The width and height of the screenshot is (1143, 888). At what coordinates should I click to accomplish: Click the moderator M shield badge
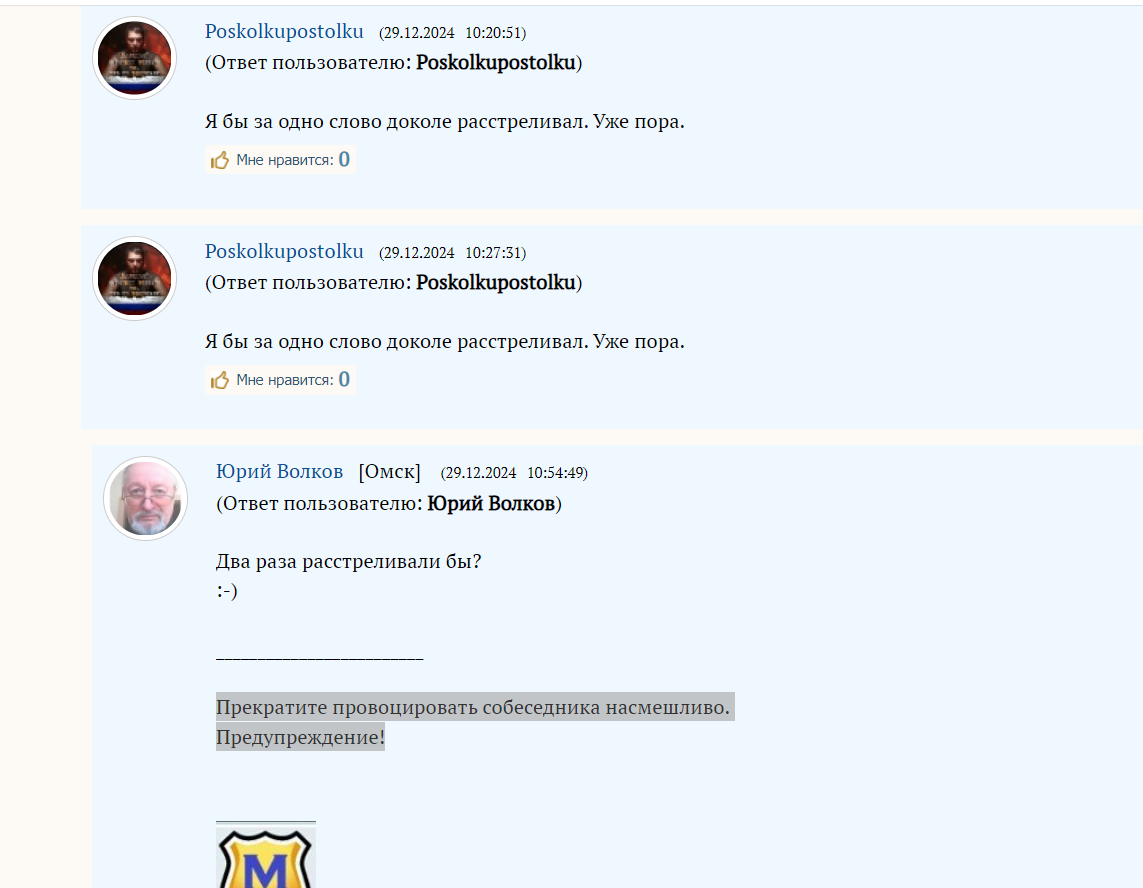pos(265,859)
